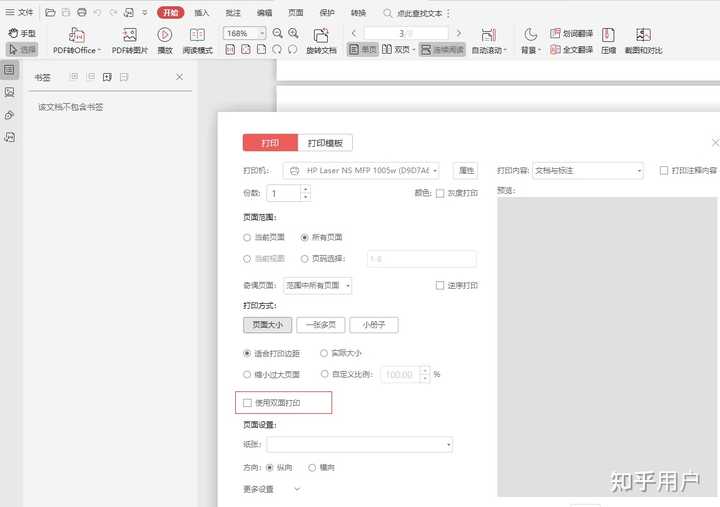Open the PDF转图片 tool
The image size is (720, 507).
coord(129,40)
